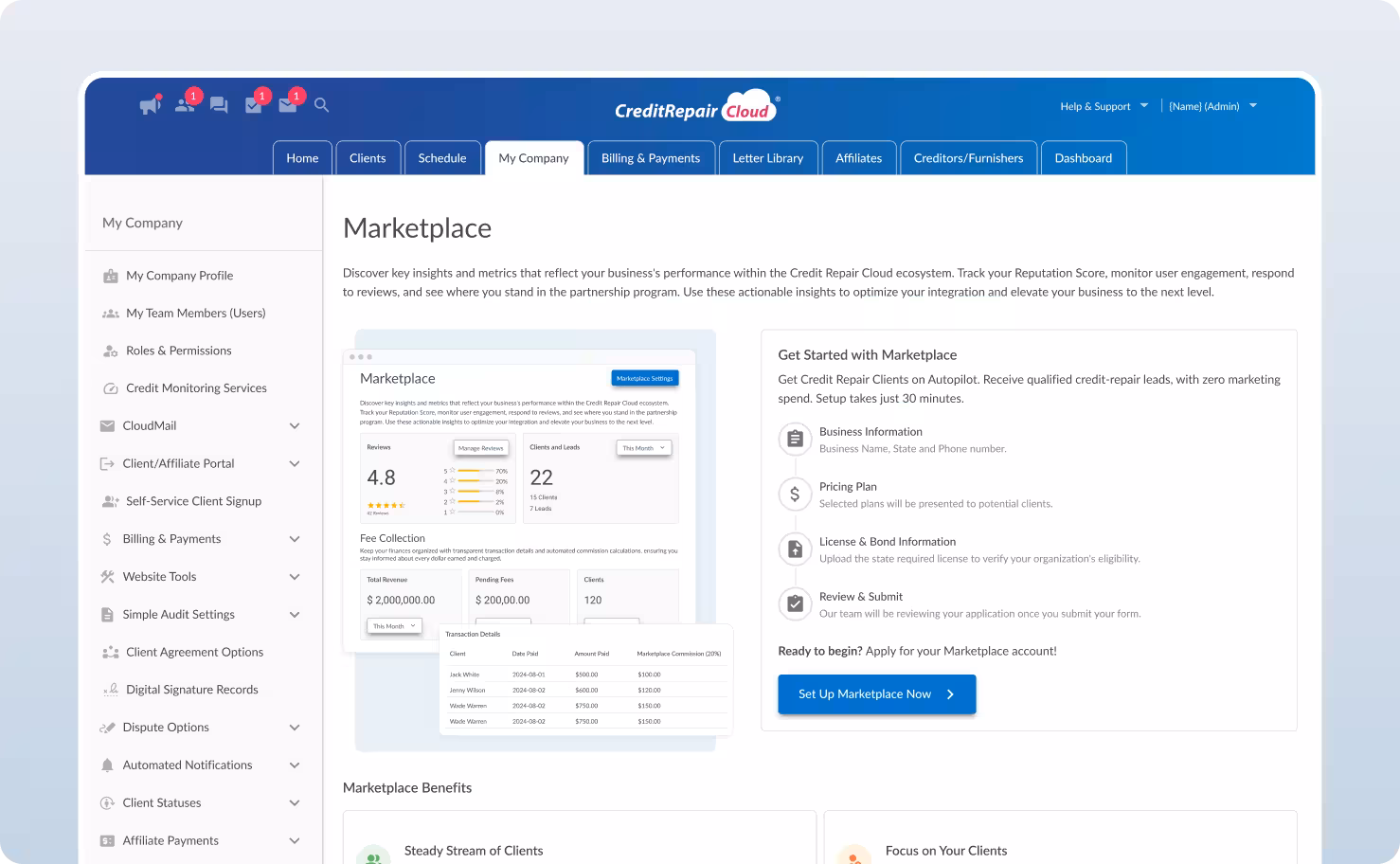Click the Credit Monitoring Services gauge icon

tap(111, 388)
